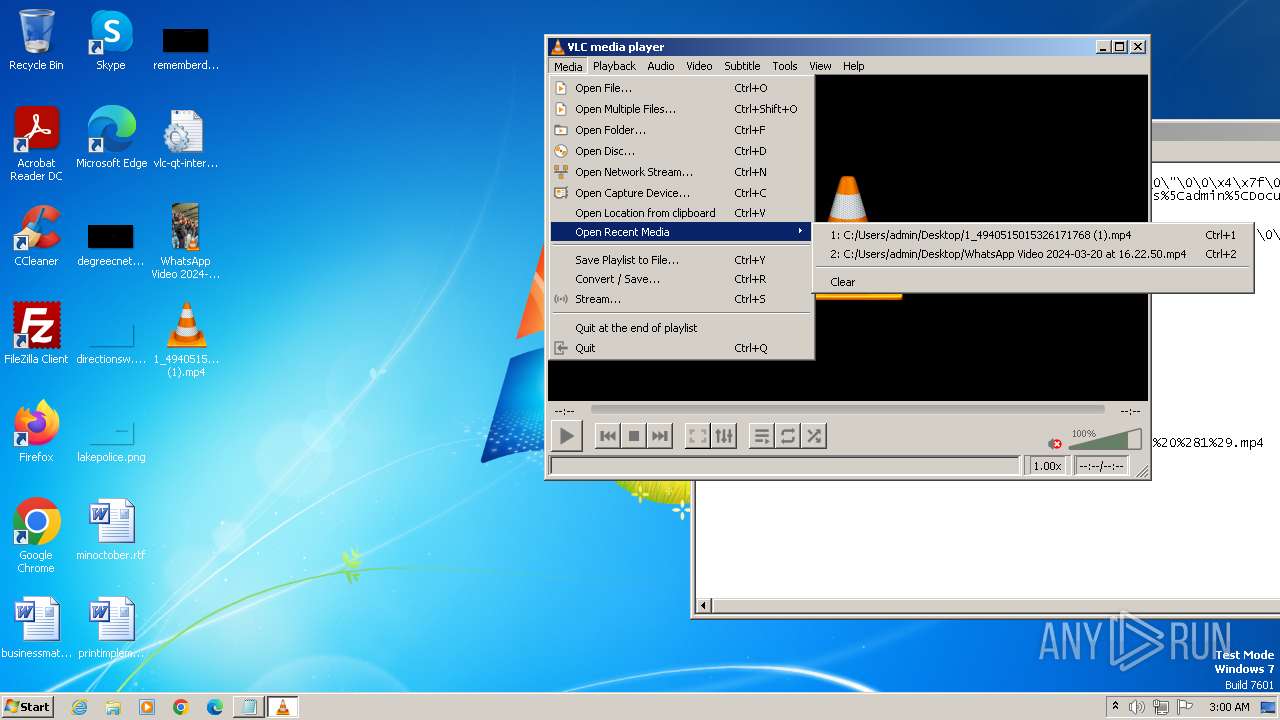Choose Quit from Media menu
Screen dimensions: 1280x720
[x=683, y=348]
